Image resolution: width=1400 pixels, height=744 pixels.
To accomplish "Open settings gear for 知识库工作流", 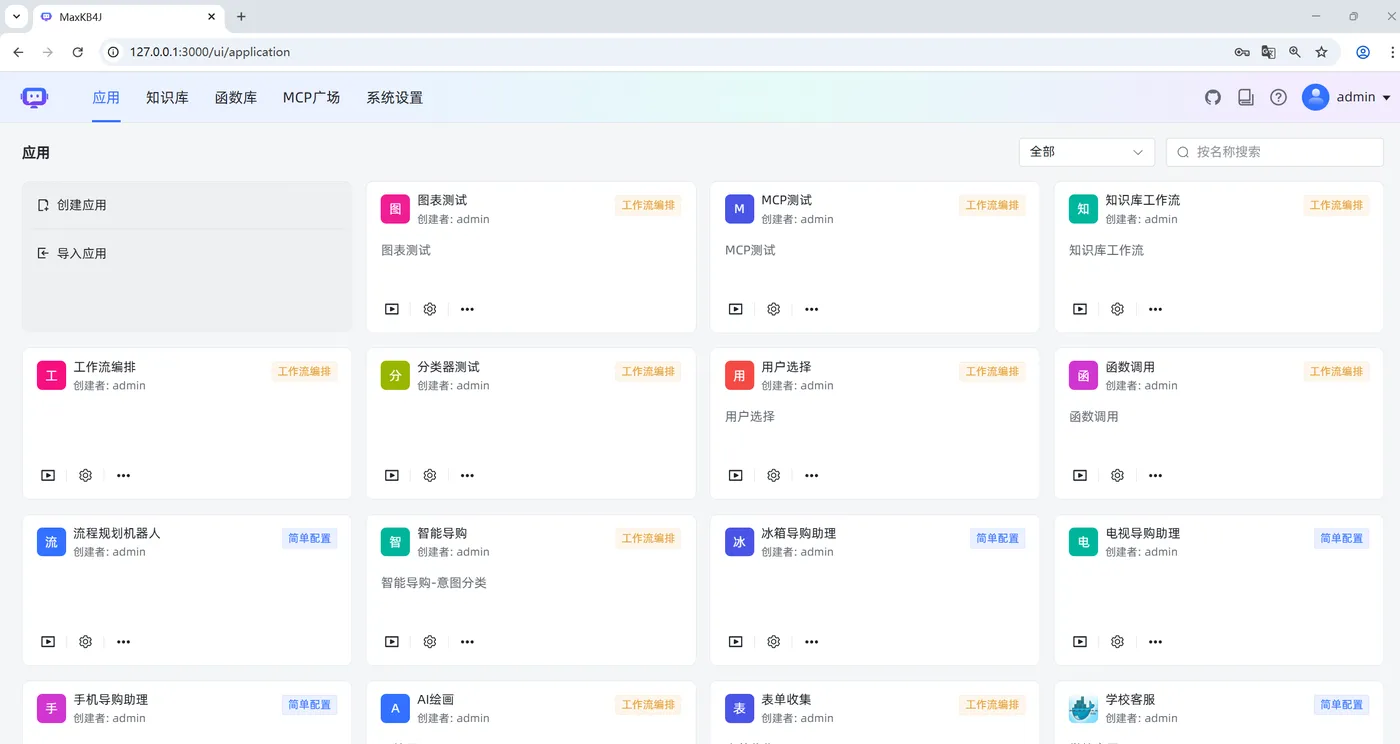I will tap(1118, 309).
